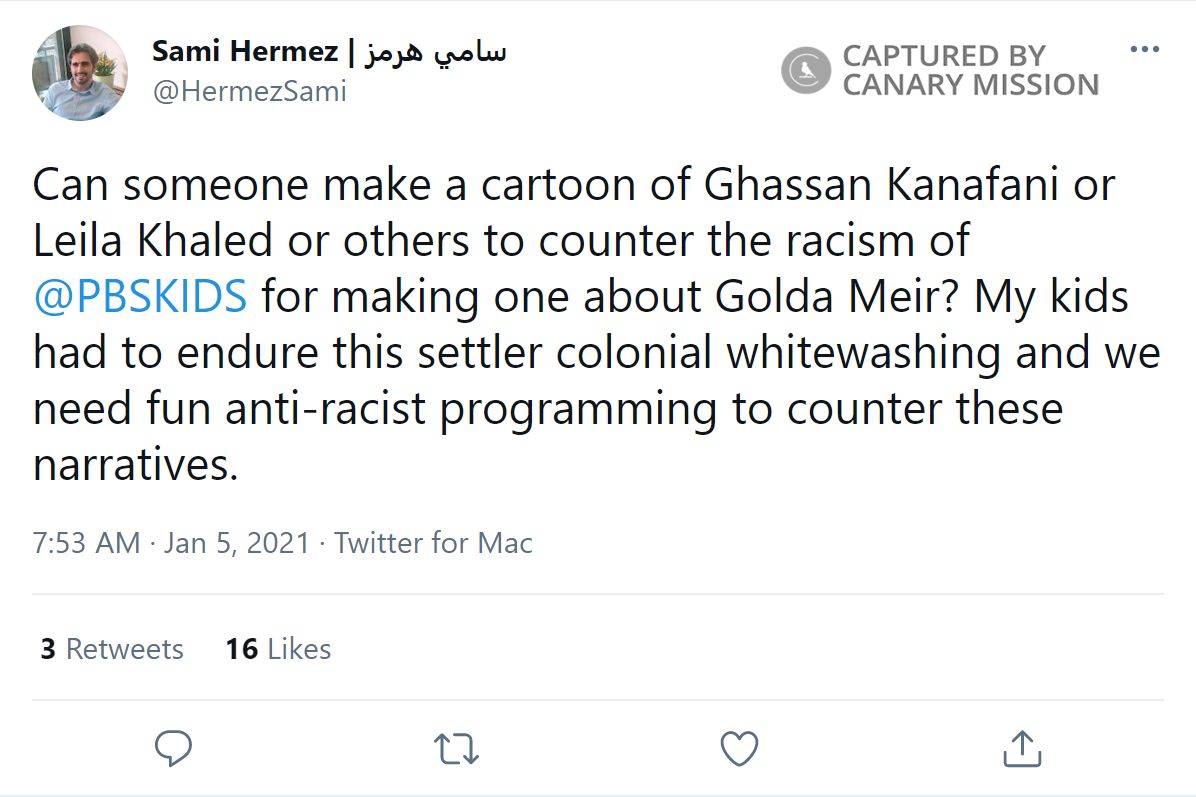1196x797 pixels.
Task: Click the Sami Hermez display name
Action: (244, 52)
